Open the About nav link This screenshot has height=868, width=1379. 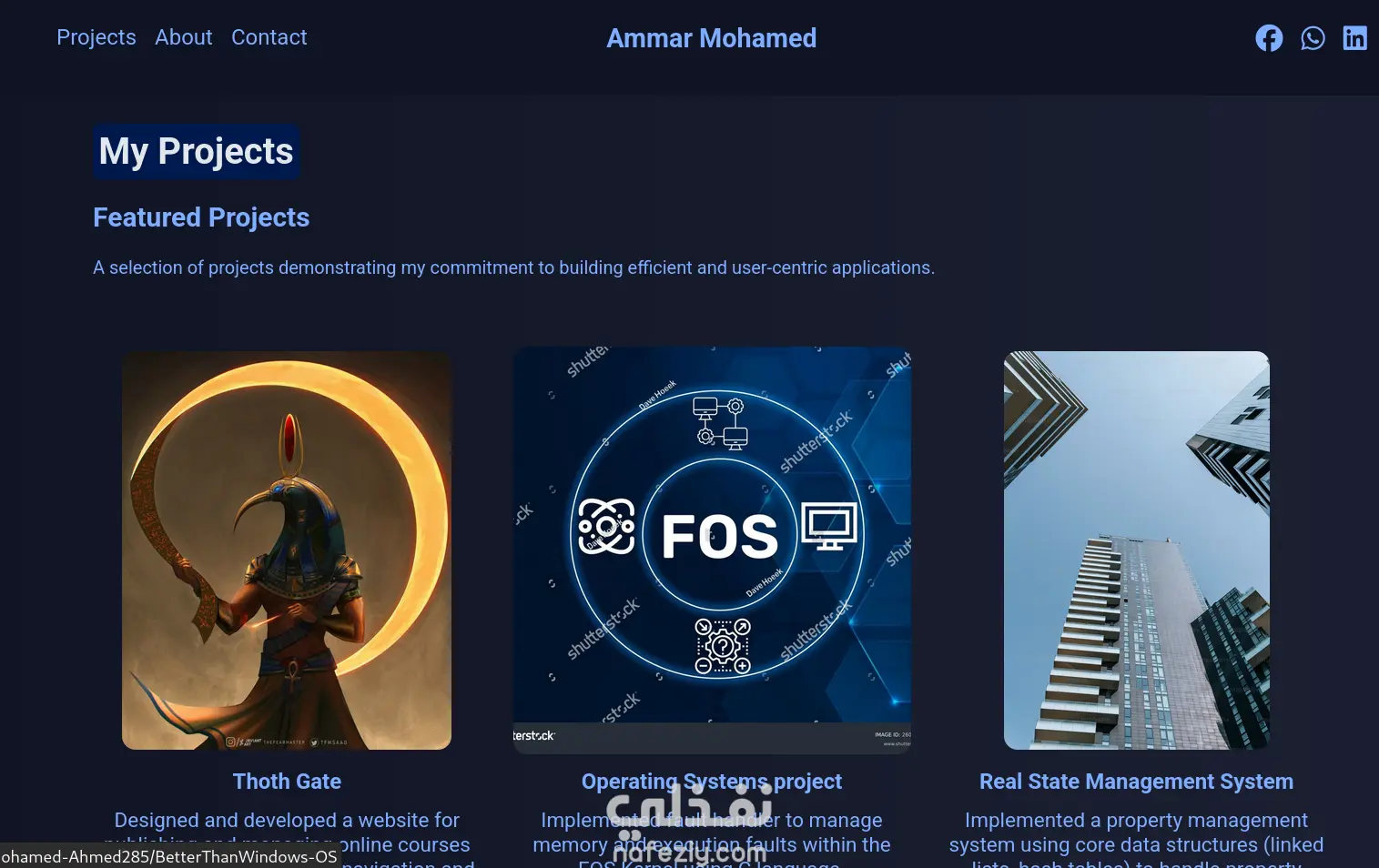[x=184, y=37]
